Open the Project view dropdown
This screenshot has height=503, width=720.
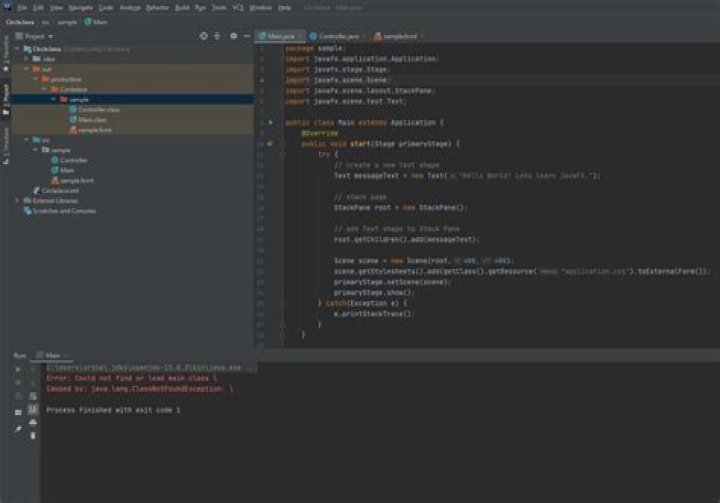click(34, 36)
